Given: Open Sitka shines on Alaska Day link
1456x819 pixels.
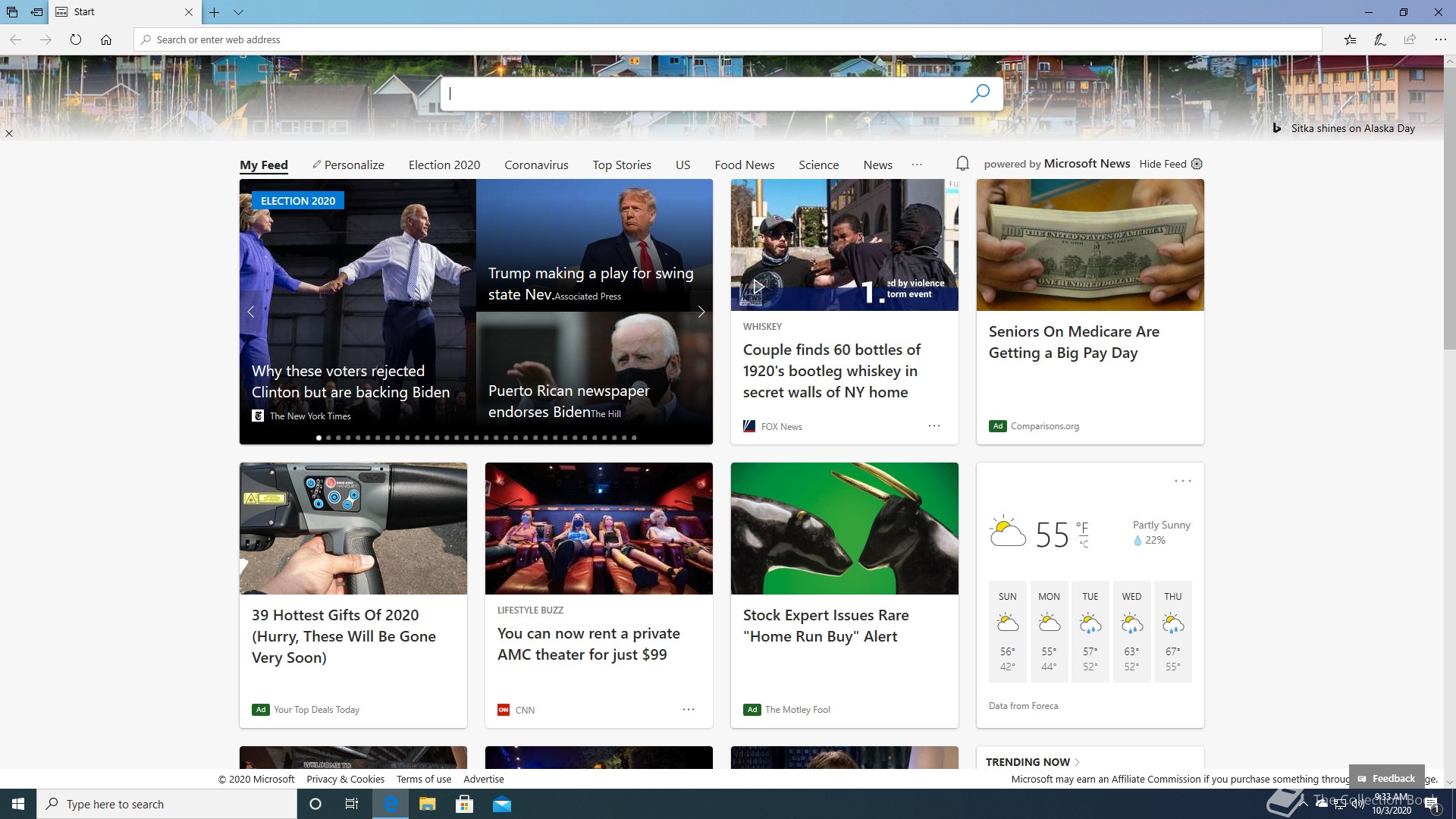Looking at the screenshot, I should point(1353,128).
